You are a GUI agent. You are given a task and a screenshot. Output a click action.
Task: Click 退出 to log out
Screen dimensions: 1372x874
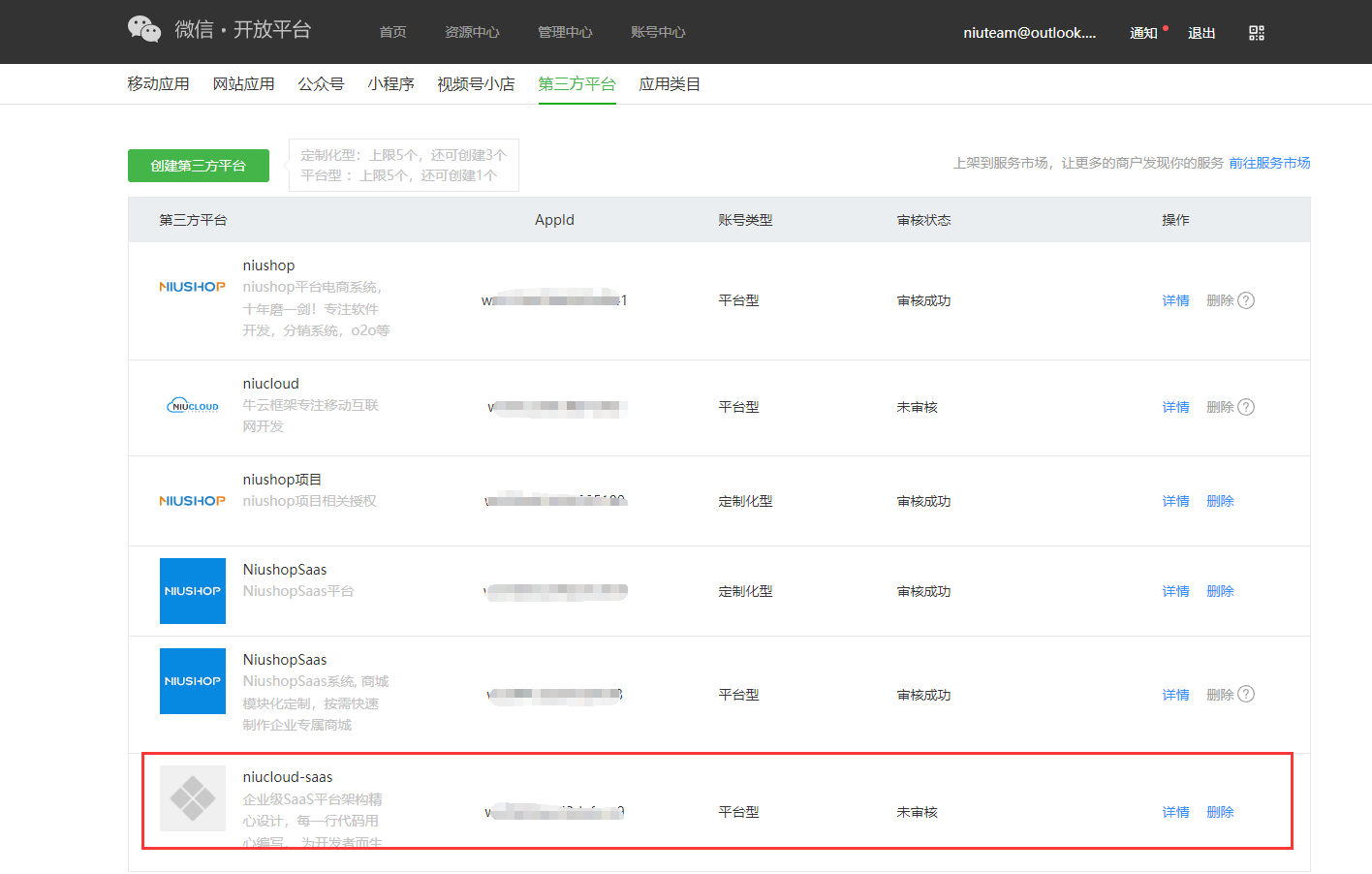tap(1201, 33)
